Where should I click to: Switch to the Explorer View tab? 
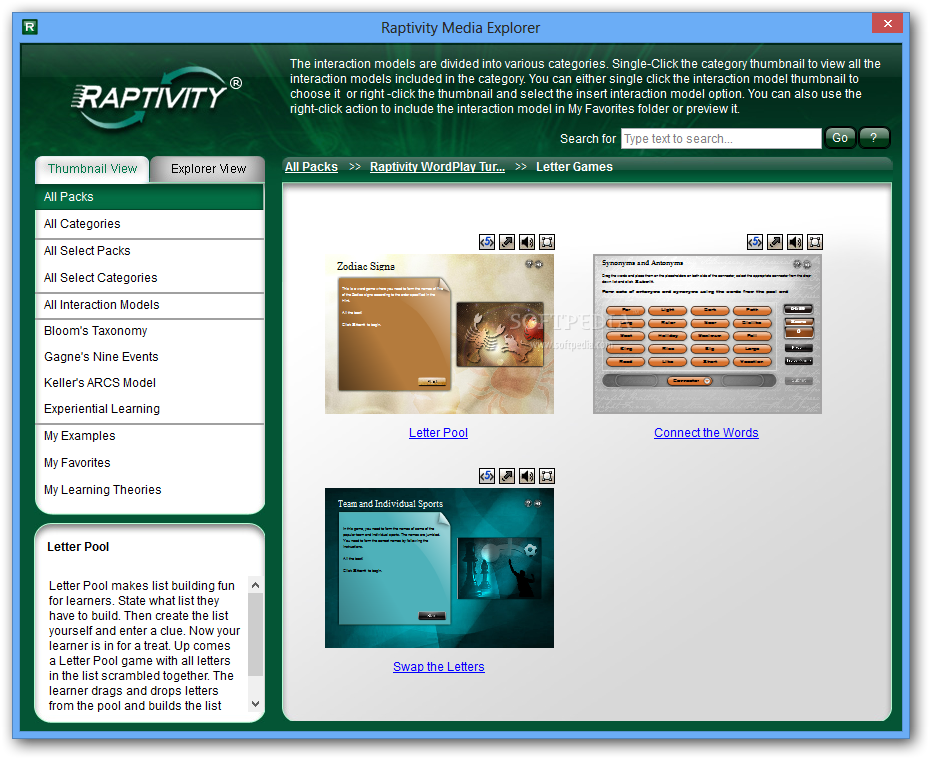(x=208, y=169)
